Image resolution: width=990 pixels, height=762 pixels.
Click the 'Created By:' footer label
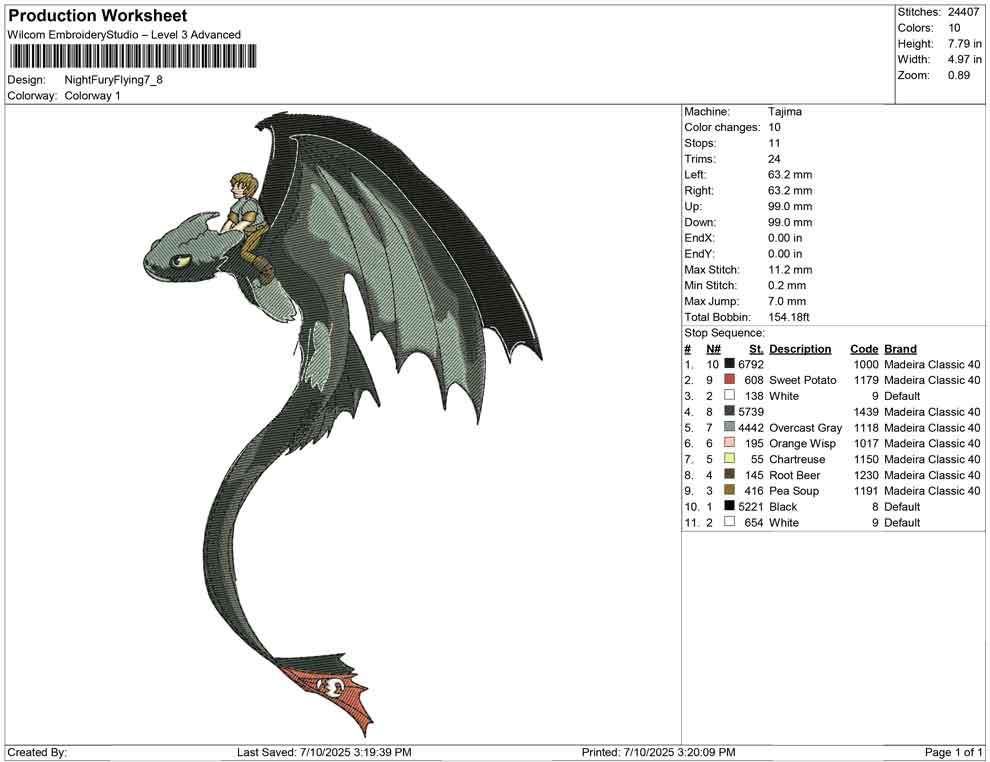pyautogui.click(x=37, y=752)
